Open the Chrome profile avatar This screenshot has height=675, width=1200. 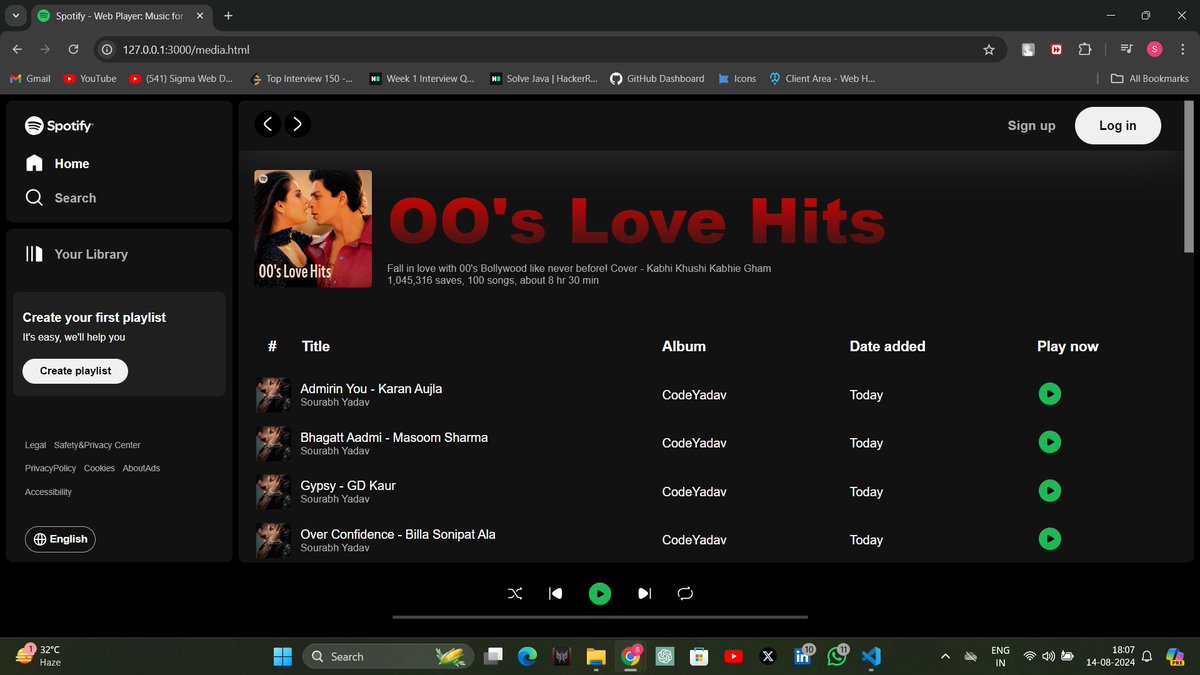pyautogui.click(x=1155, y=49)
